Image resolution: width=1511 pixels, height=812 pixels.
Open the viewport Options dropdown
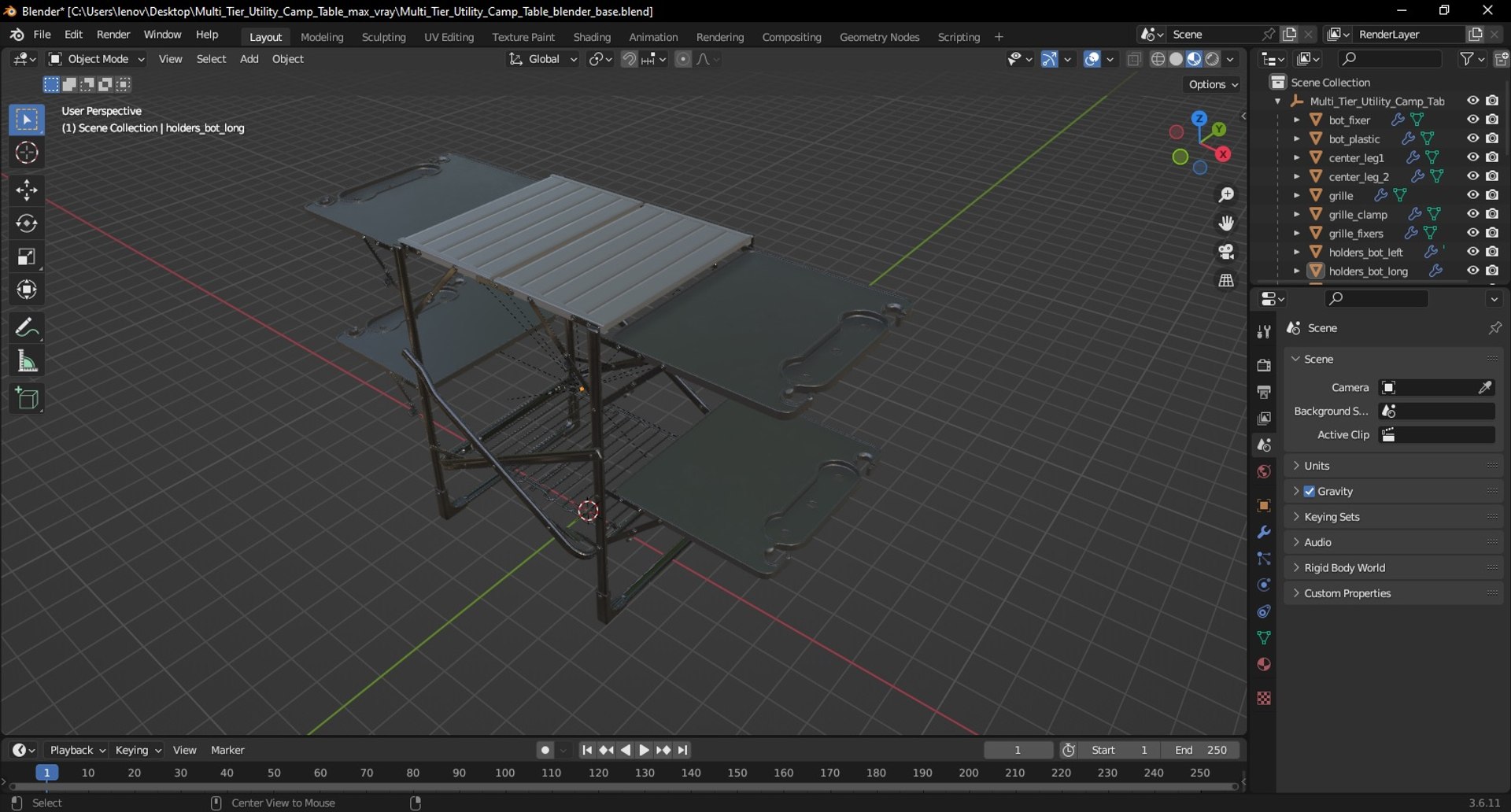tap(1213, 84)
